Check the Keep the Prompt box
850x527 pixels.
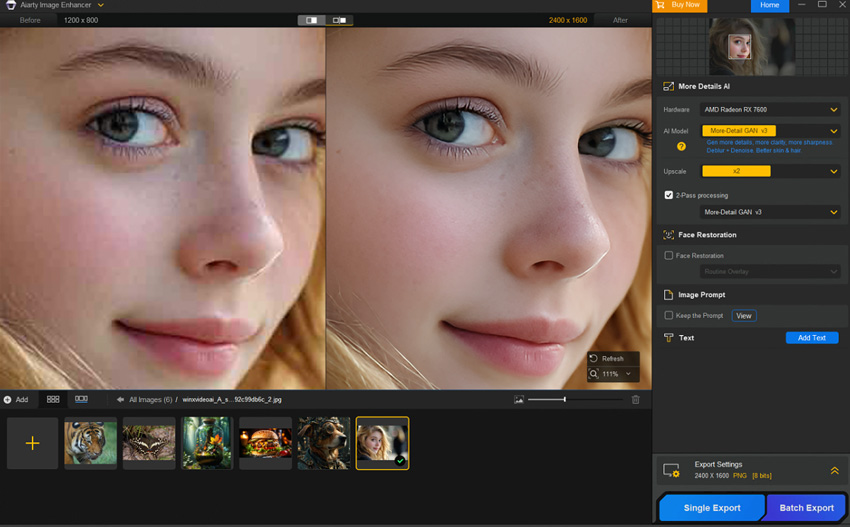point(669,316)
